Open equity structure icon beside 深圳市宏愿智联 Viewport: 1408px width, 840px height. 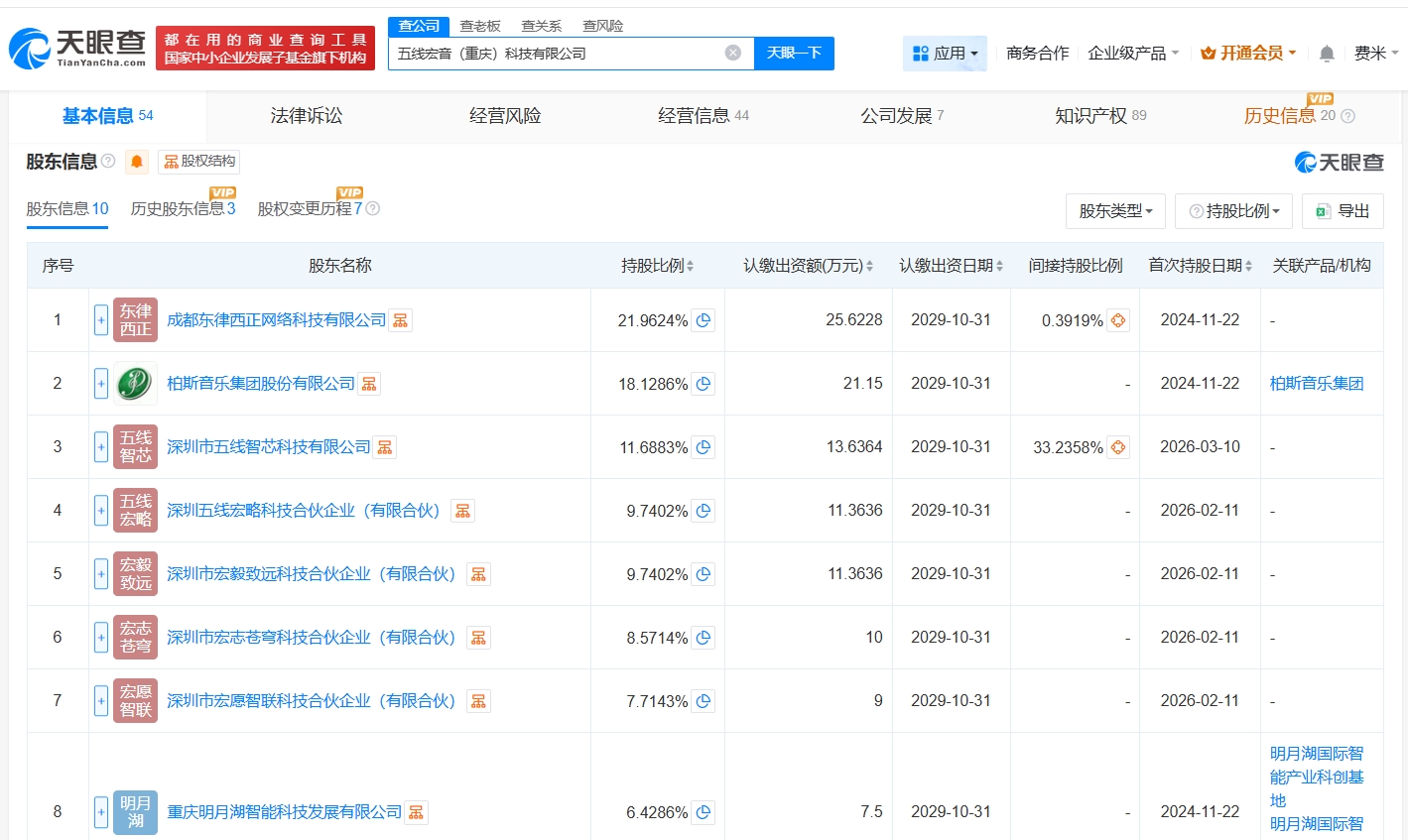pos(478,701)
